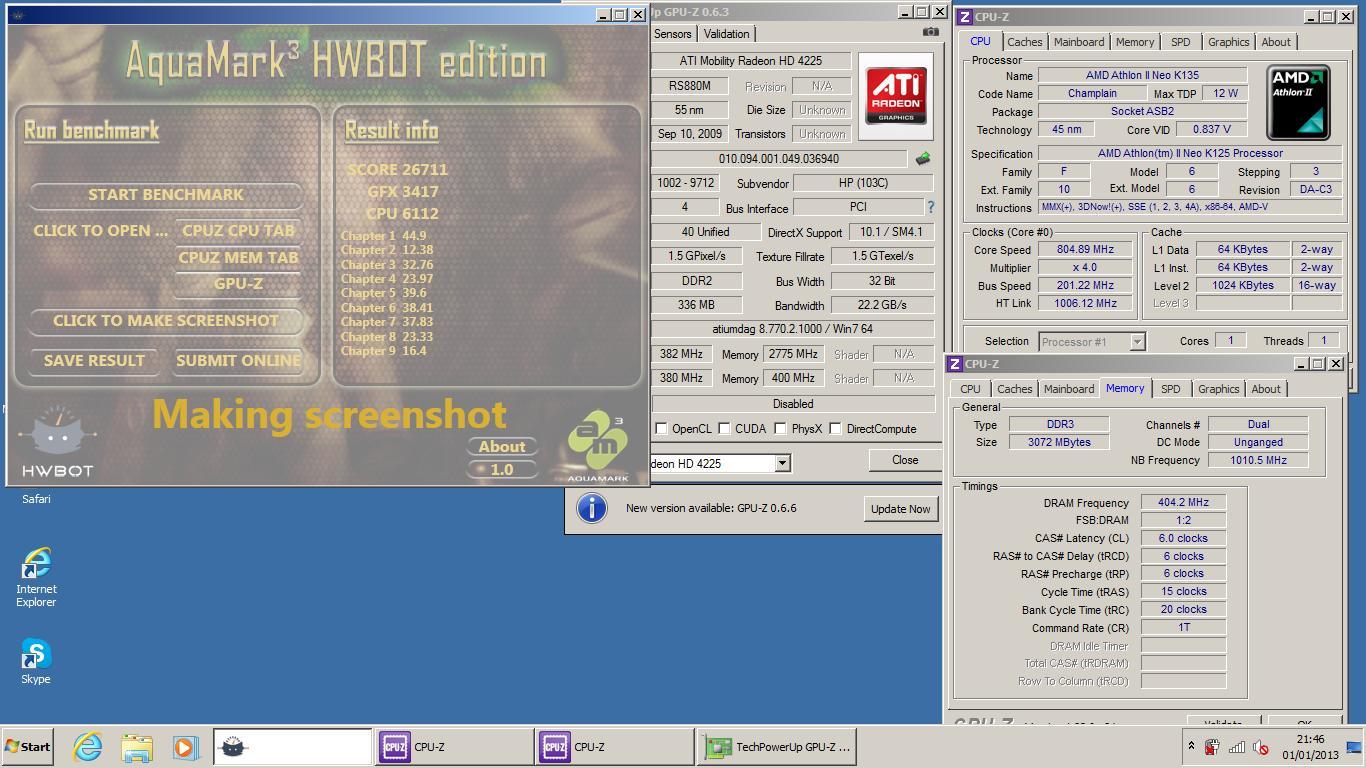Open the Radeon HD 4225 GPU selection dropdown
Image resolution: width=1366 pixels, height=768 pixels.
pos(782,463)
